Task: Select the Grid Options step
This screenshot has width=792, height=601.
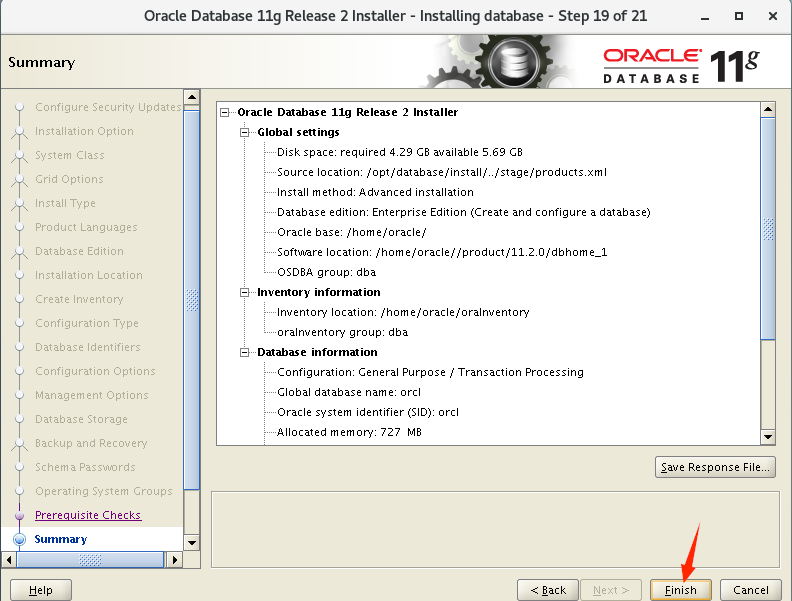Action: pos(69,179)
